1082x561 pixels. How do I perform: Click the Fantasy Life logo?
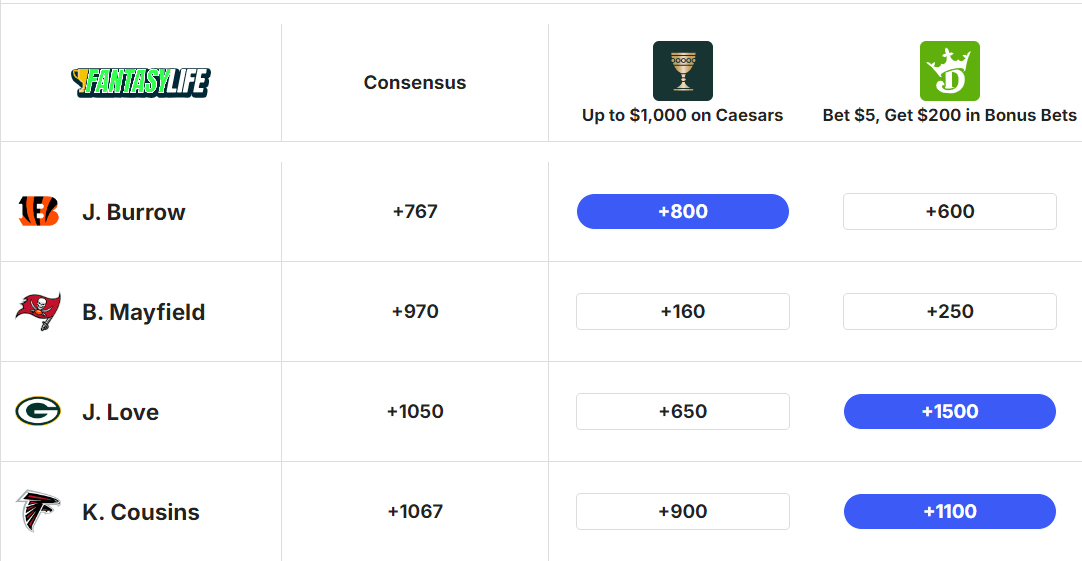click(141, 82)
